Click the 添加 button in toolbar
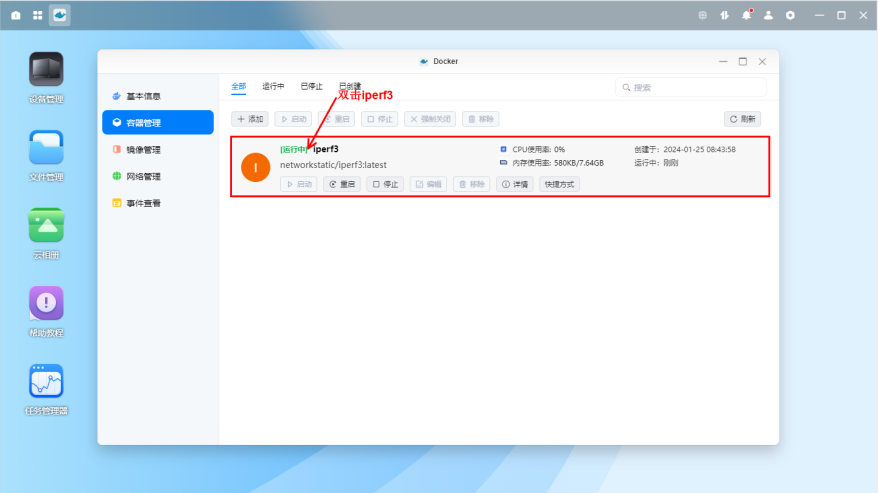This screenshot has width=878, height=493. click(x=250, y=119)
